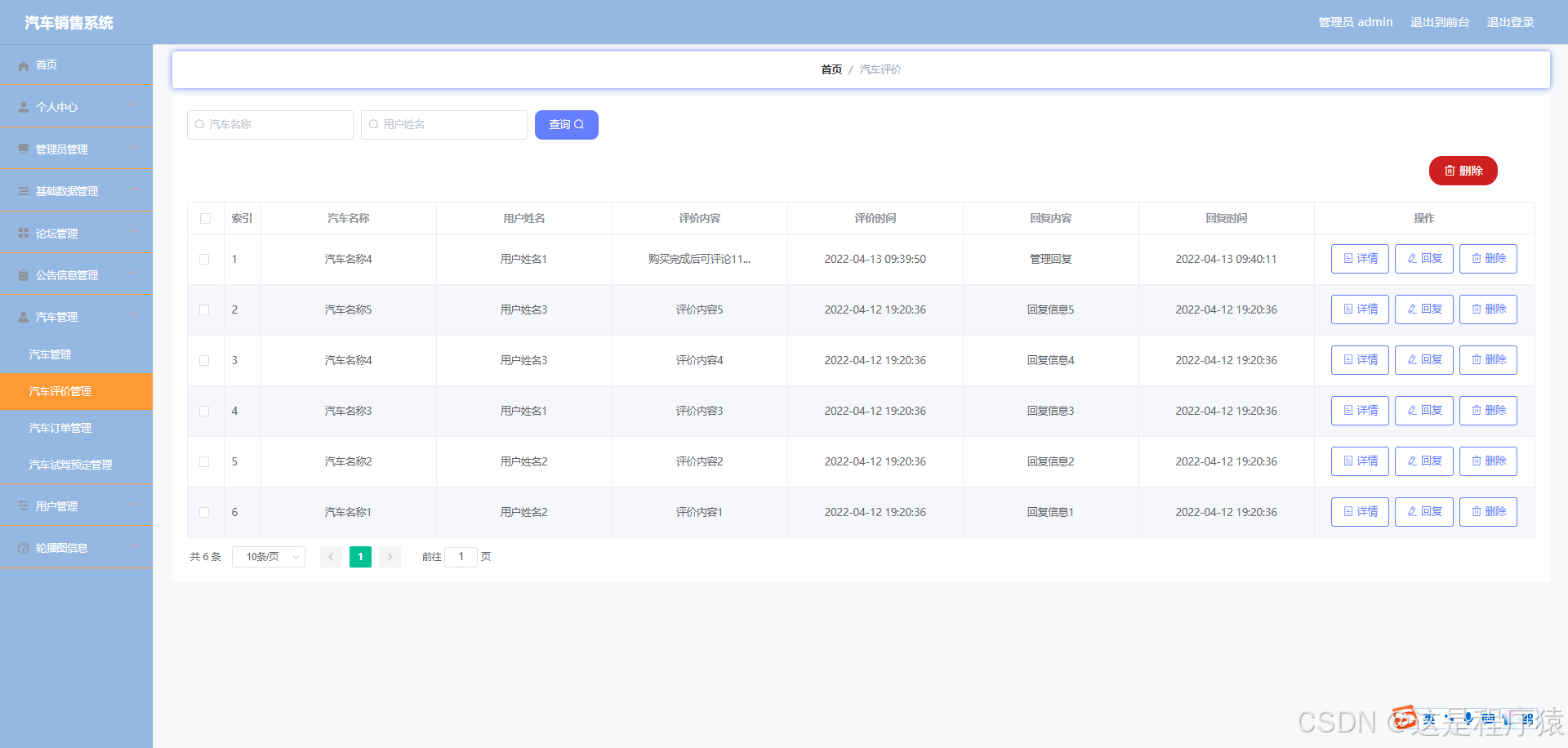Click the round icon next to 轮播图信息

click(x=24, y=548)
